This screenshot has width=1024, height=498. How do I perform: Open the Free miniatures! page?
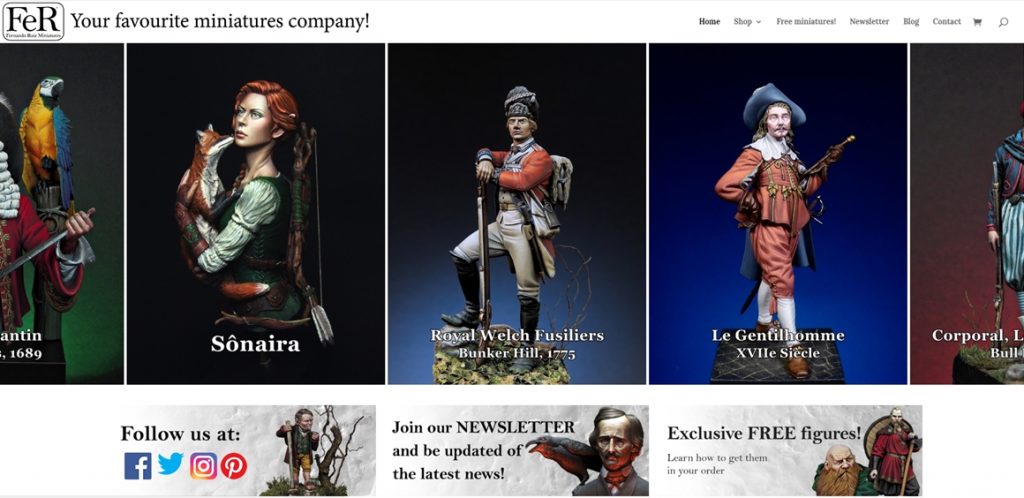pos(806,22)
